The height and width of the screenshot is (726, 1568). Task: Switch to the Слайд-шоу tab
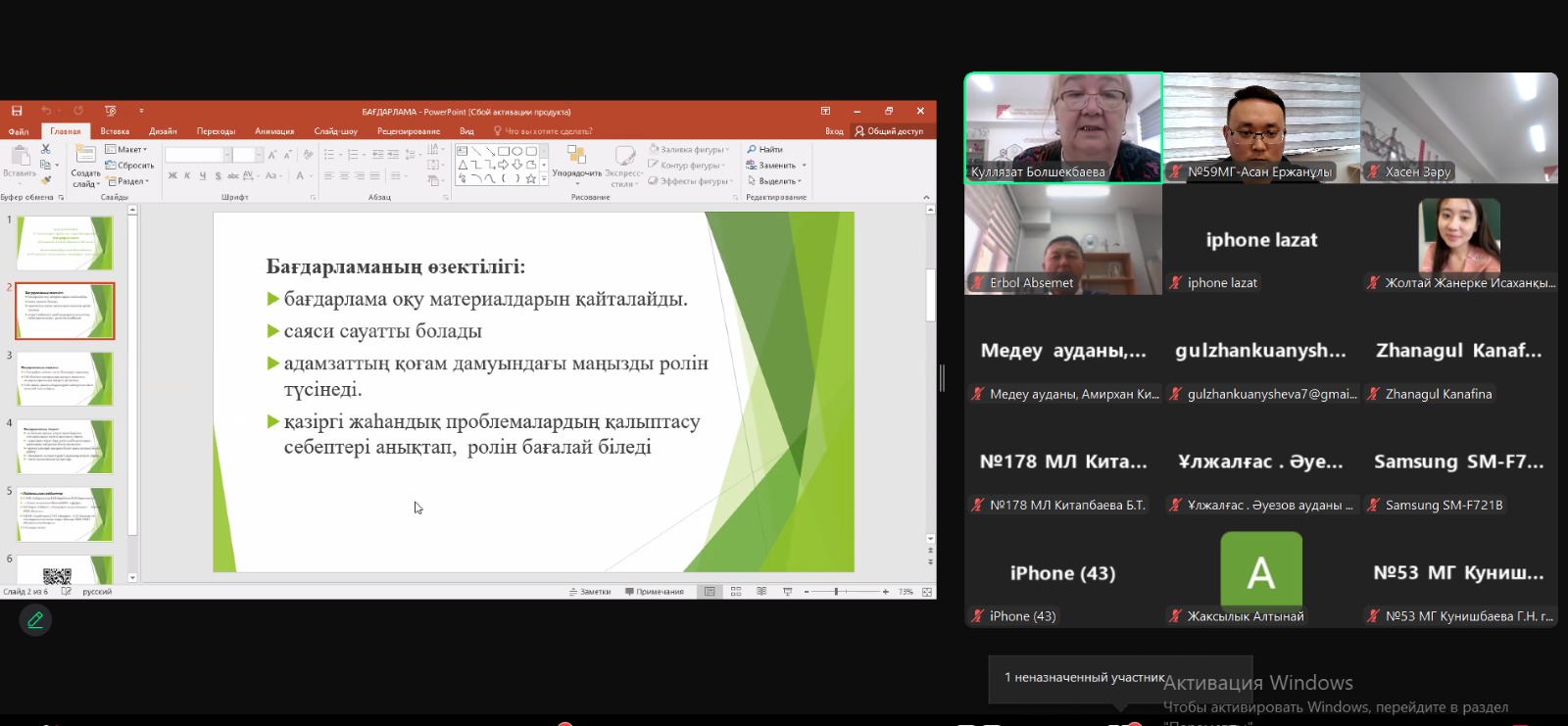coord(335,131)
